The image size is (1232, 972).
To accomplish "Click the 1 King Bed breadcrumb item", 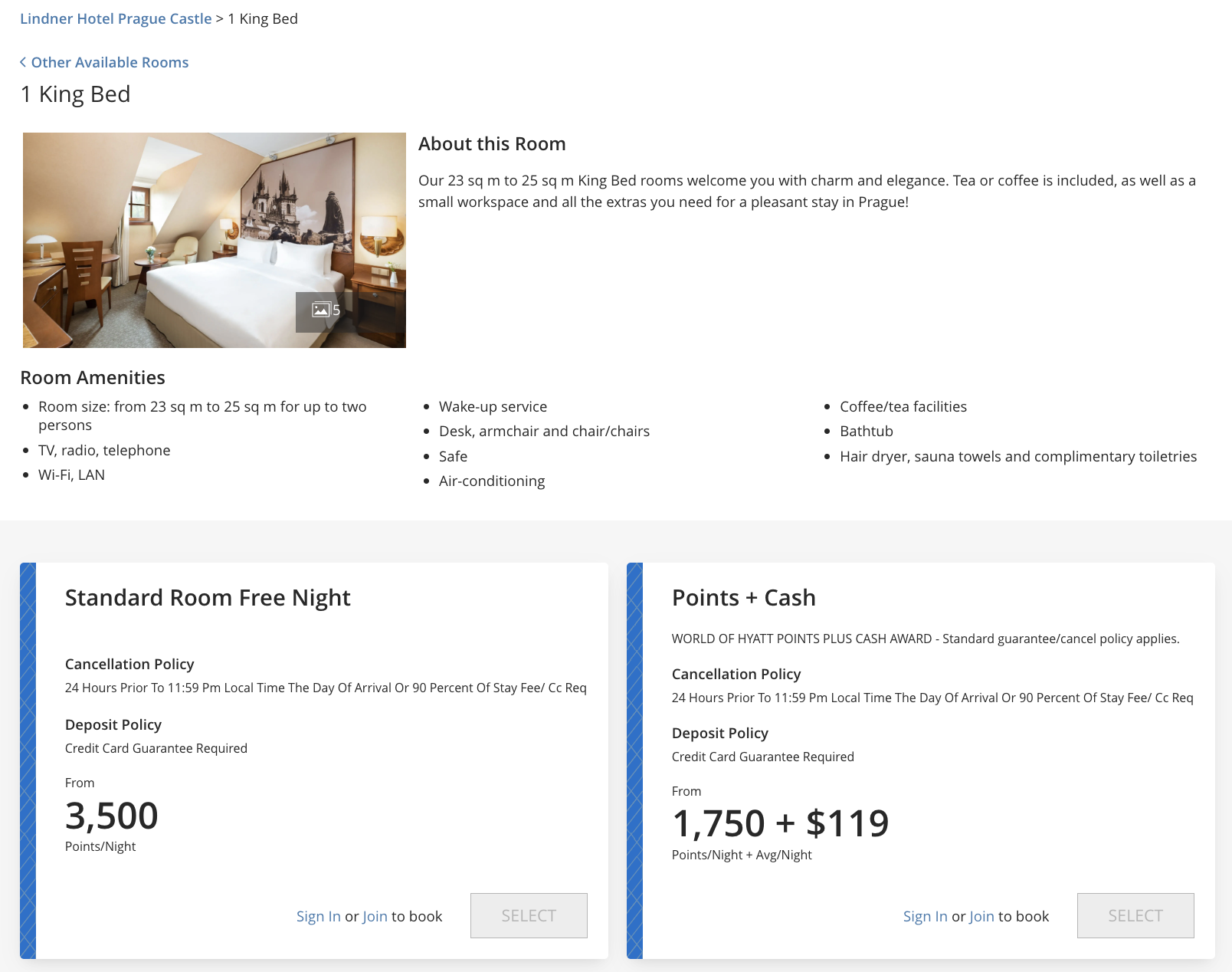I will tap(263, 18).
